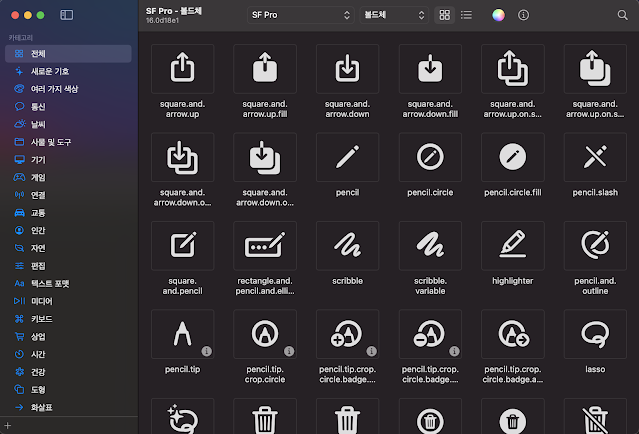Select the pencil.tip symbol

pos(182,334)
